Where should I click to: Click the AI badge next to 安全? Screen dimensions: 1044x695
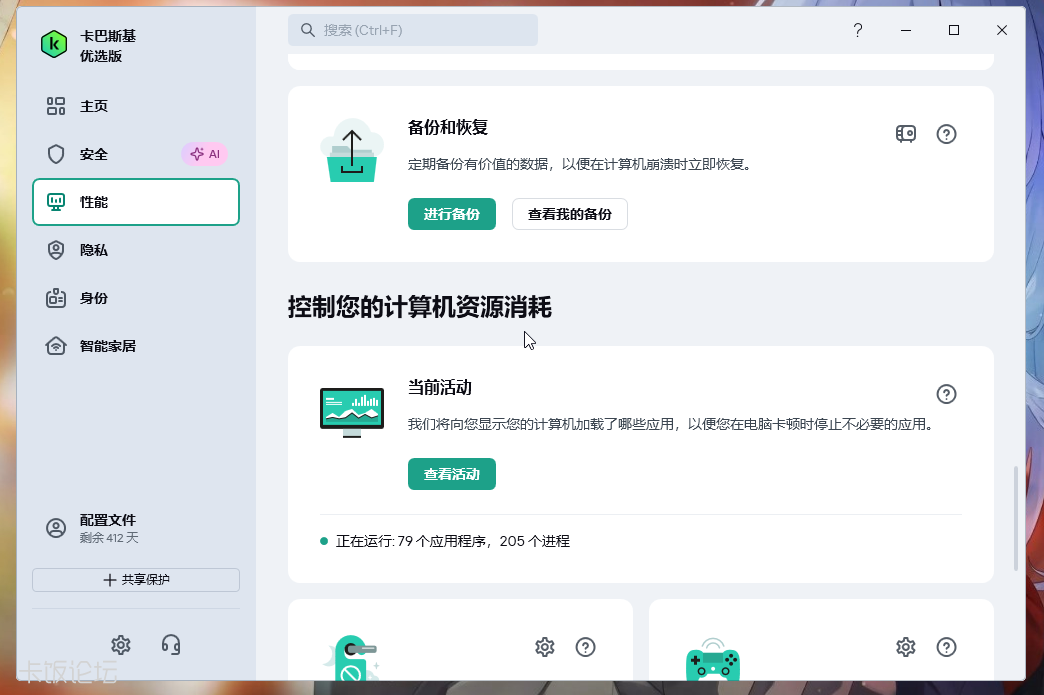coord(205,154)
